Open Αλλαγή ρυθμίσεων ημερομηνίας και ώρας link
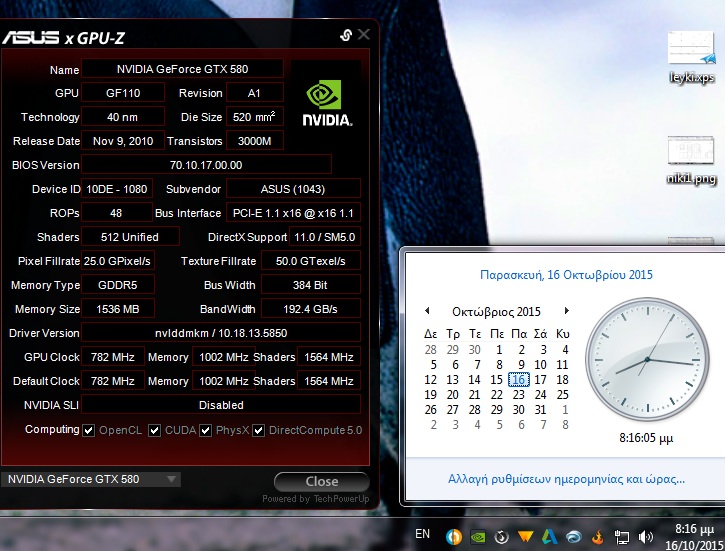726x551 pixels. (566, 479)
